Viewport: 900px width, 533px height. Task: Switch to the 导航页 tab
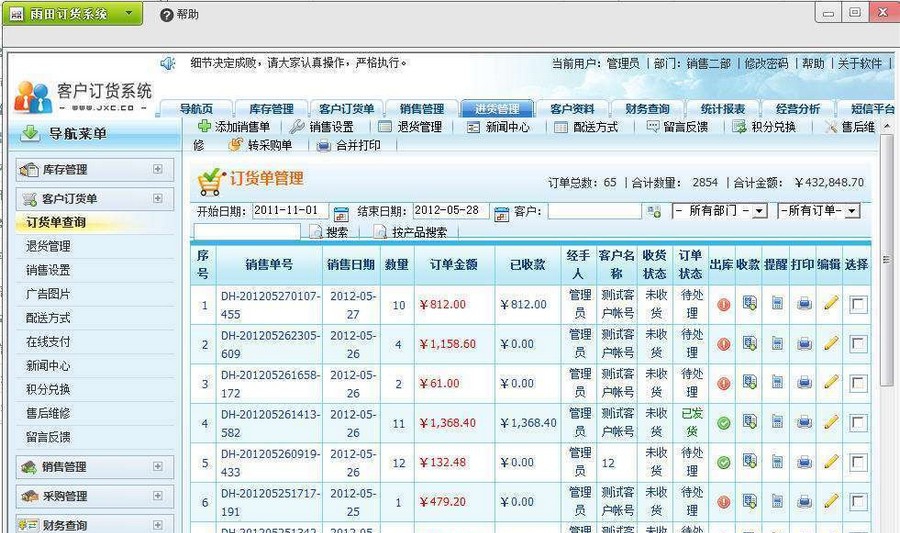(x=196, y=108)
